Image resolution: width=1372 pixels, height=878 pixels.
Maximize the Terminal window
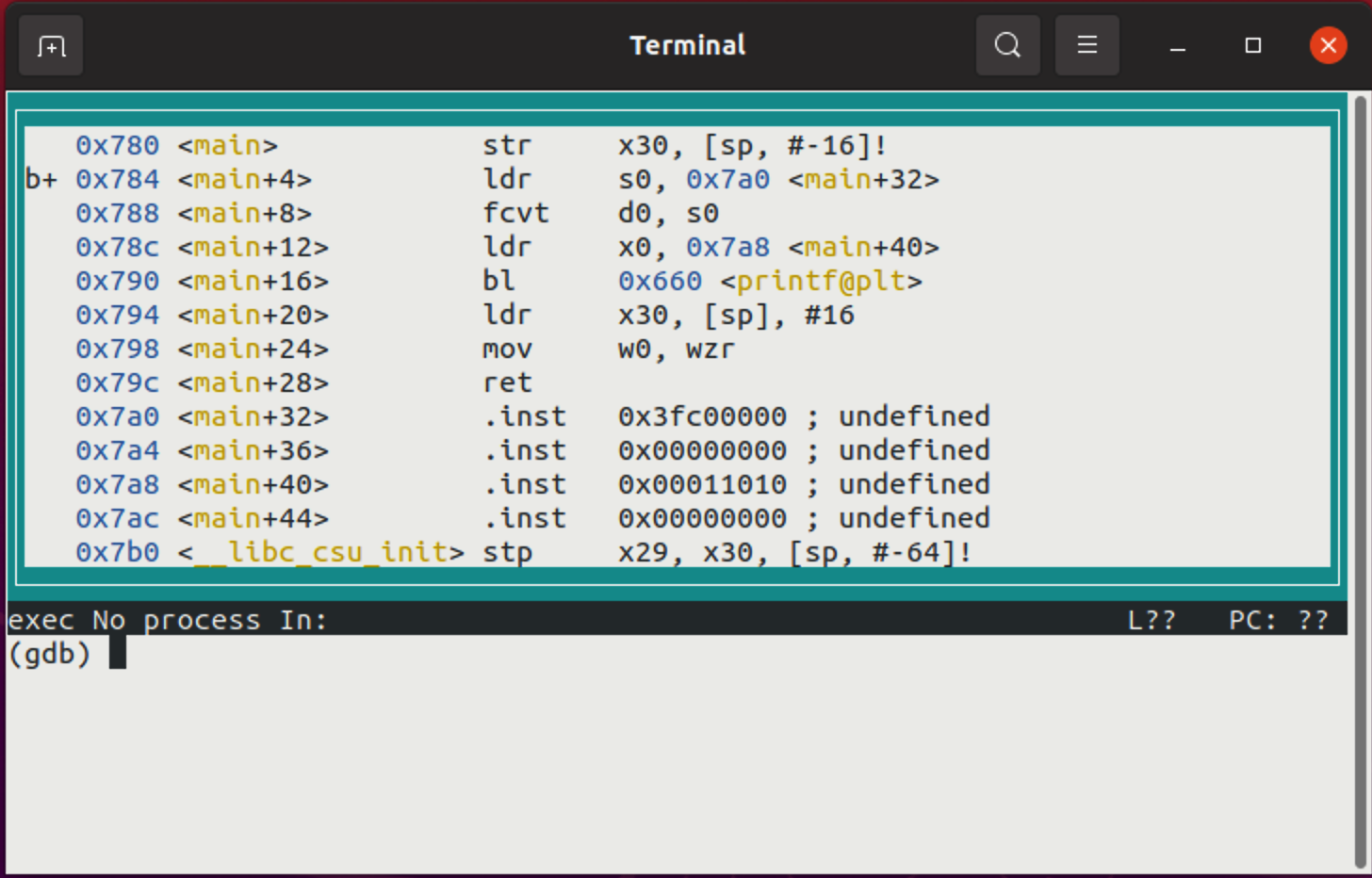click(x=1252, y=45)
